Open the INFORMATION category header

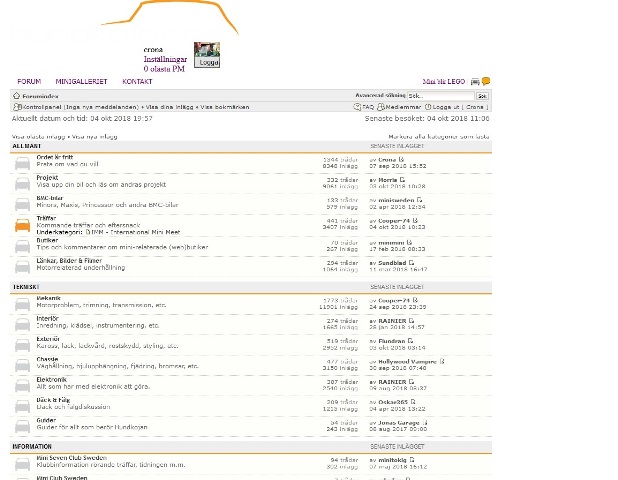pyautogui.click(x=32, y=447)
